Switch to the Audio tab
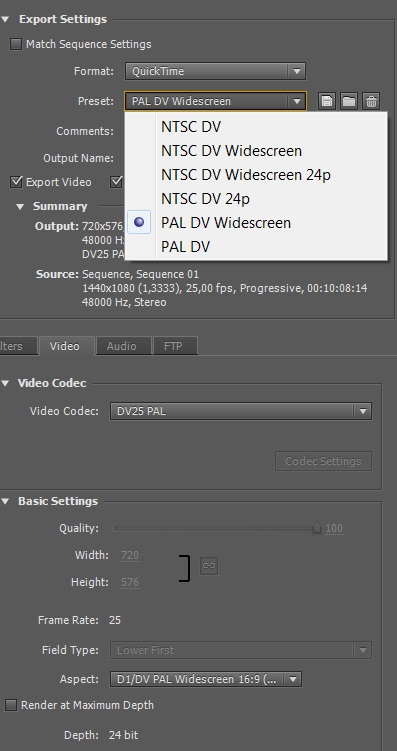 (x=122, y=346)
